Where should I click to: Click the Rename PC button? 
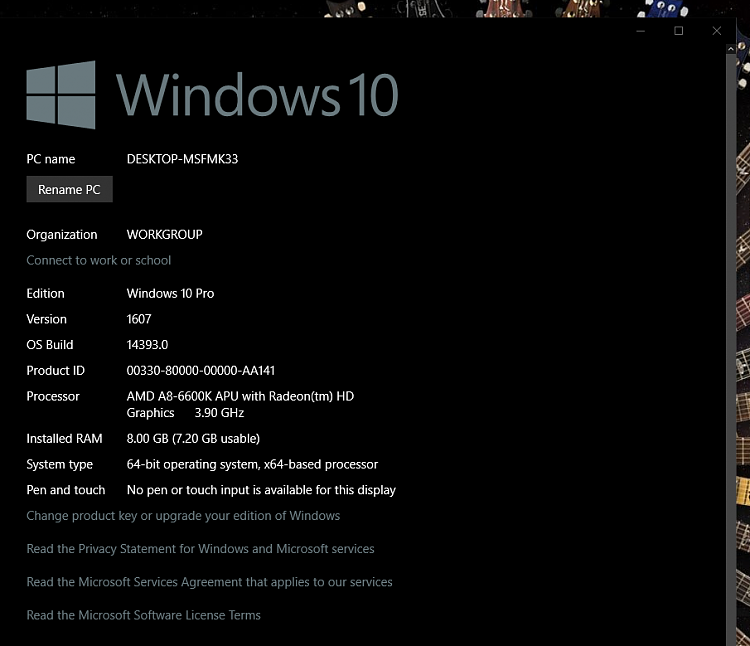[69, 189]
